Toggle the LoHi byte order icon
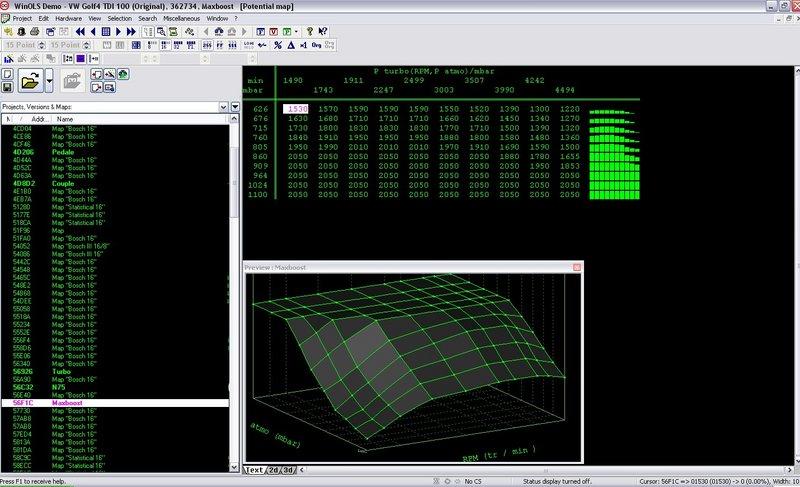Viewport: 800px width, 487px height. (x=249, y=45)
